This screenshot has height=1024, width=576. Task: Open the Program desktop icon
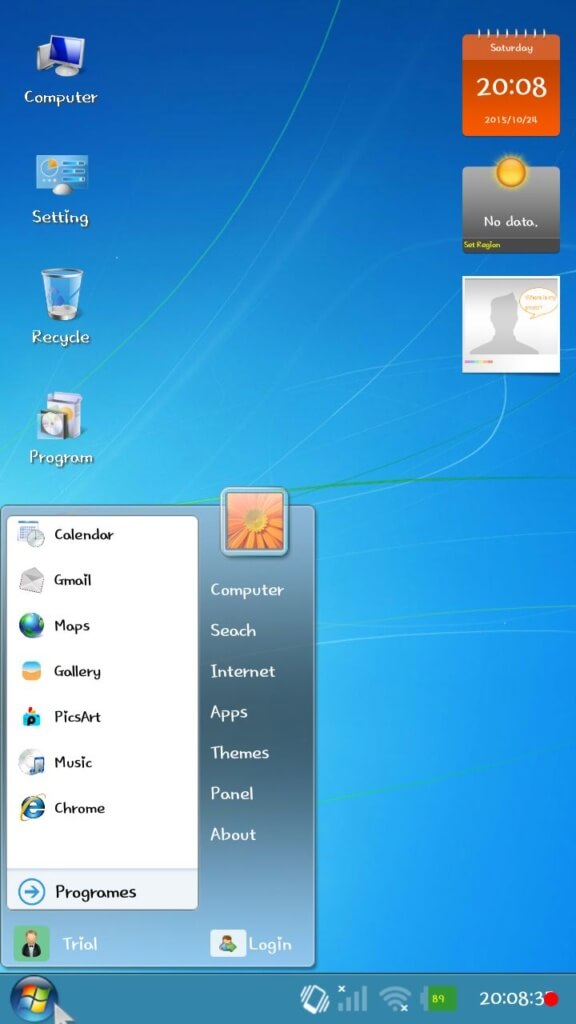click(x=60, y=415)
